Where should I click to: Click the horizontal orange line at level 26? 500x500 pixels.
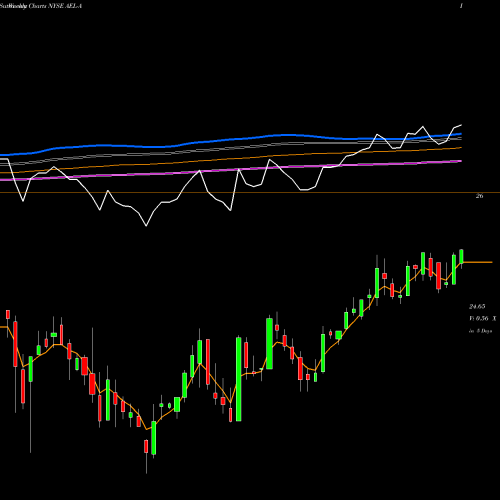[250, 192]
